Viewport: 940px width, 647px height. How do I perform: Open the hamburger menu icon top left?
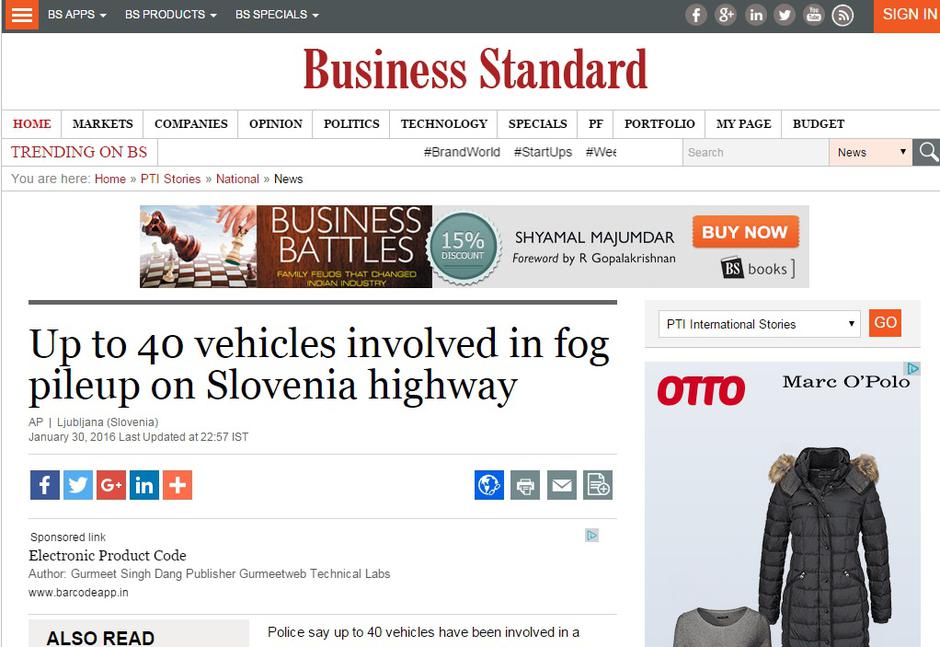(x=21, y=15)
